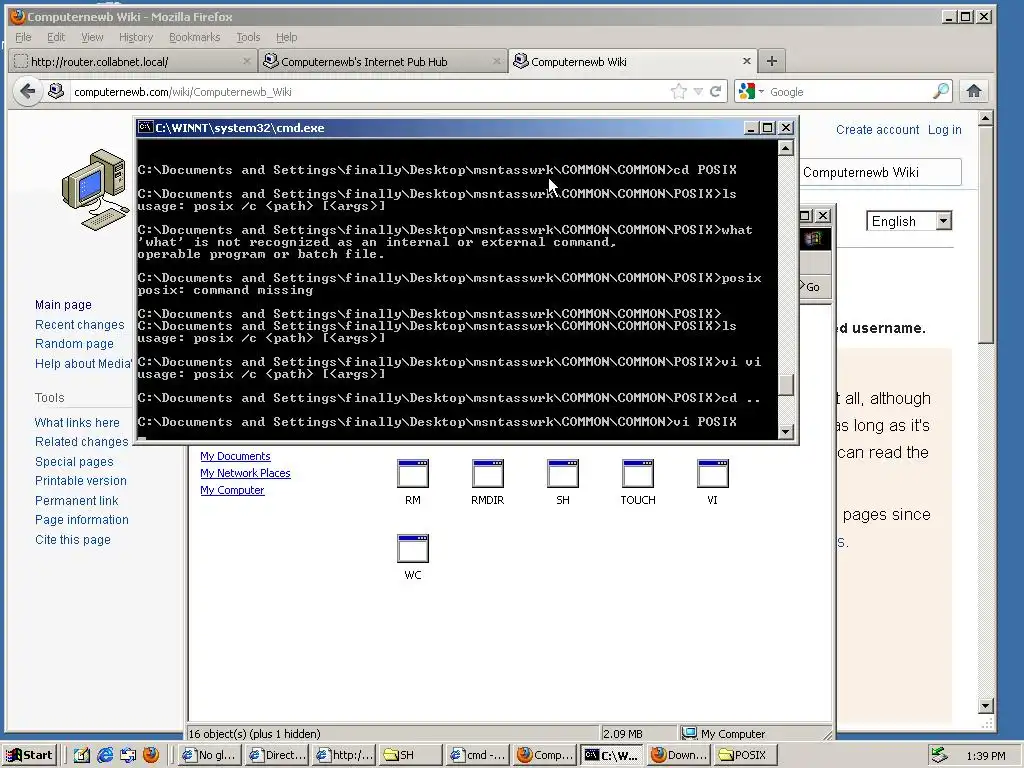
Task: Click the Google search field
Action: click(x=849, y=91)
